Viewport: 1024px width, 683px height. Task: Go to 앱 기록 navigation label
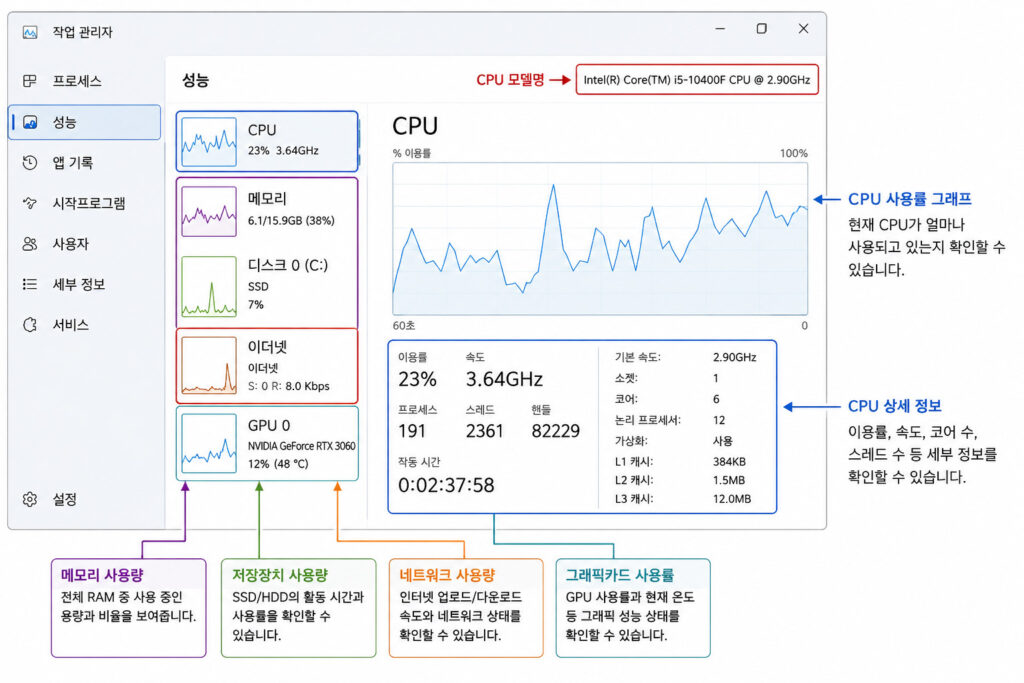(72, 163)
